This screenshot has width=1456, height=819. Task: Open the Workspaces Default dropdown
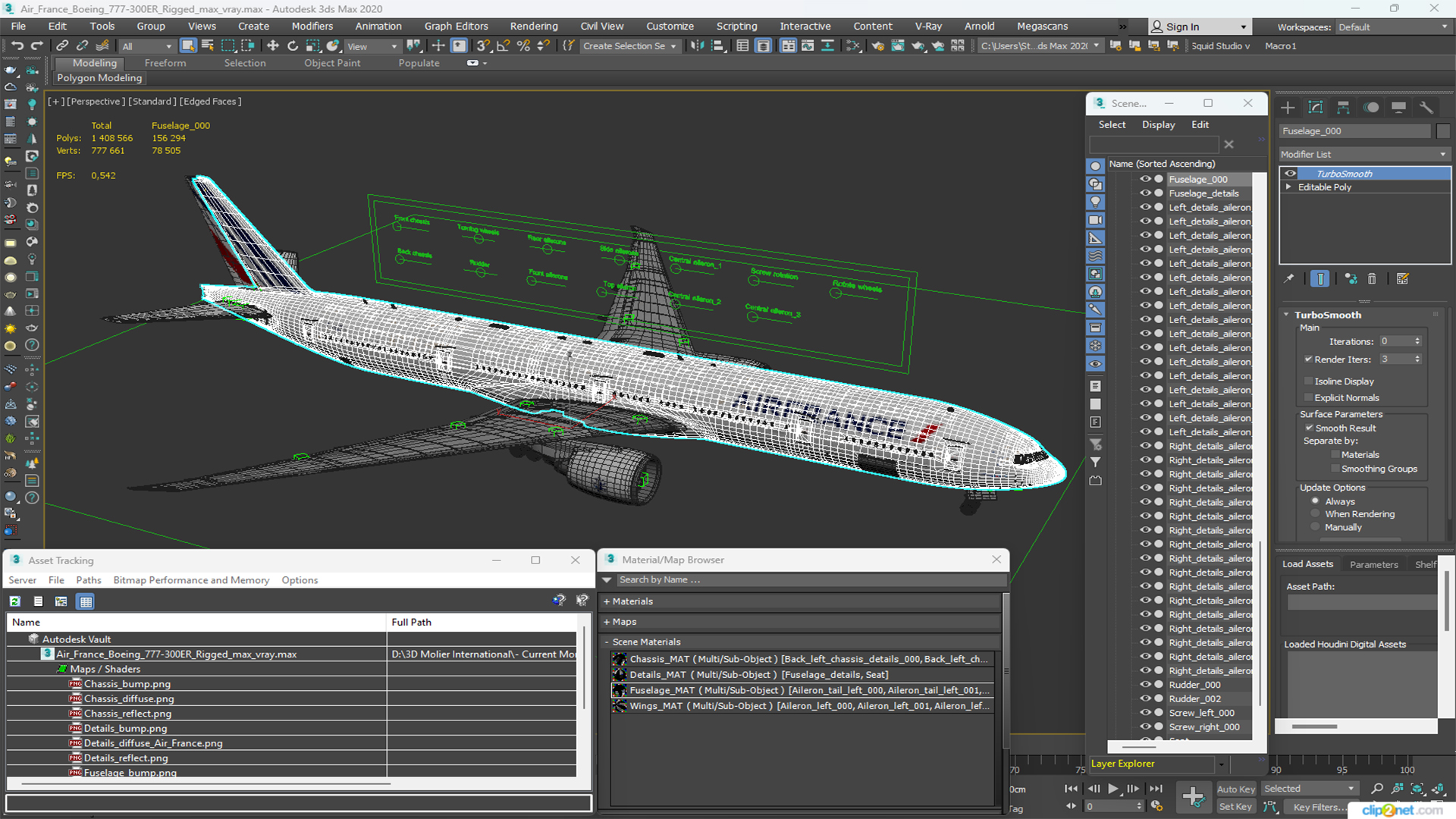click(1392, 27)
